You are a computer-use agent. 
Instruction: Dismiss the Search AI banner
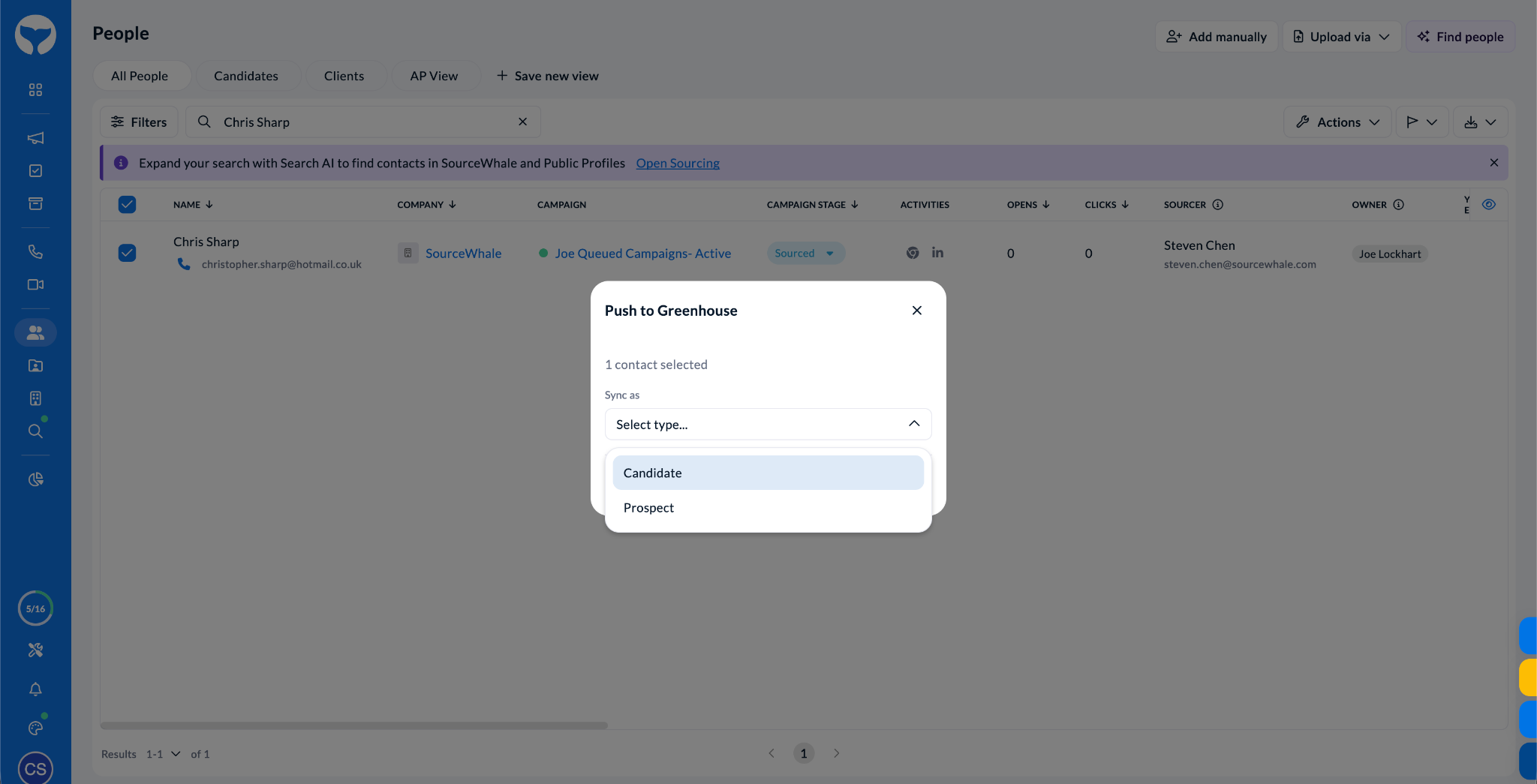point(1494,163)
